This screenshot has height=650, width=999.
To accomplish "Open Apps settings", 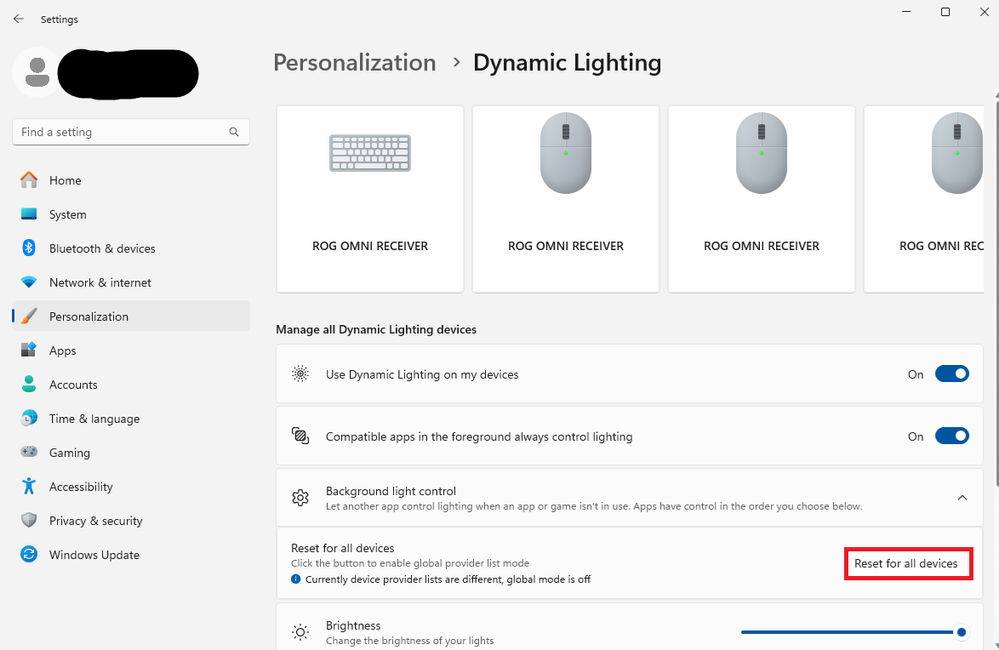I will coord(131,350).
